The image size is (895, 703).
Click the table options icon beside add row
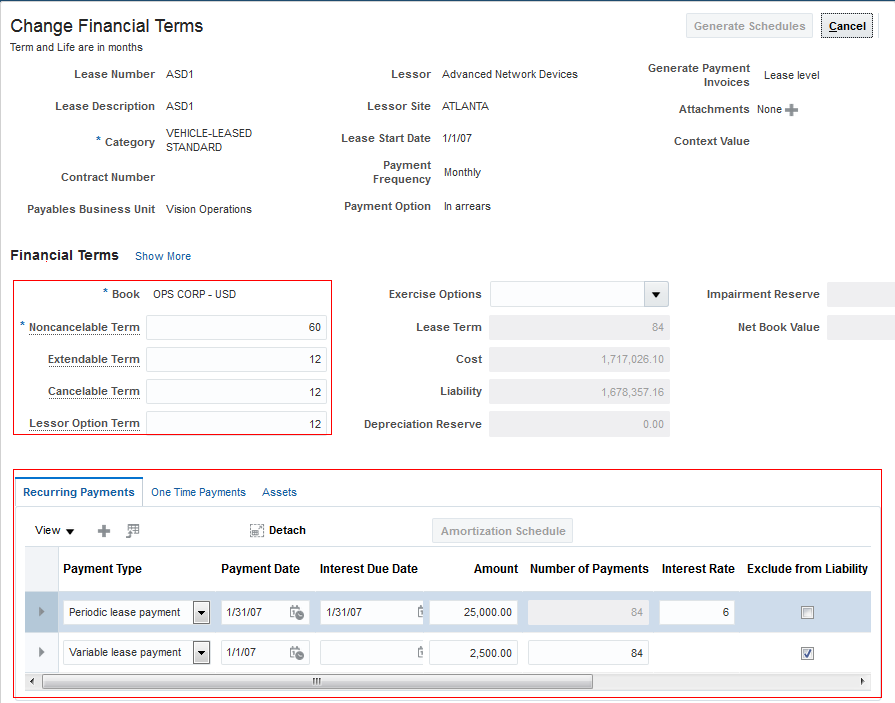pos(132,531)
